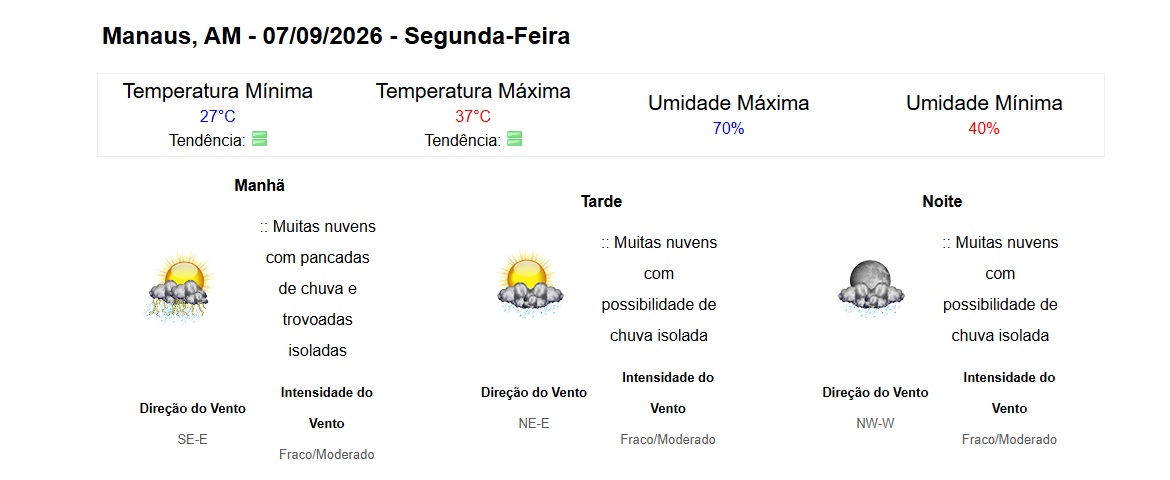The height and width of the screenshot is (480, 1170).
Task: Click maximum temperature trend indicator icon
Action: tap(515, 139)
